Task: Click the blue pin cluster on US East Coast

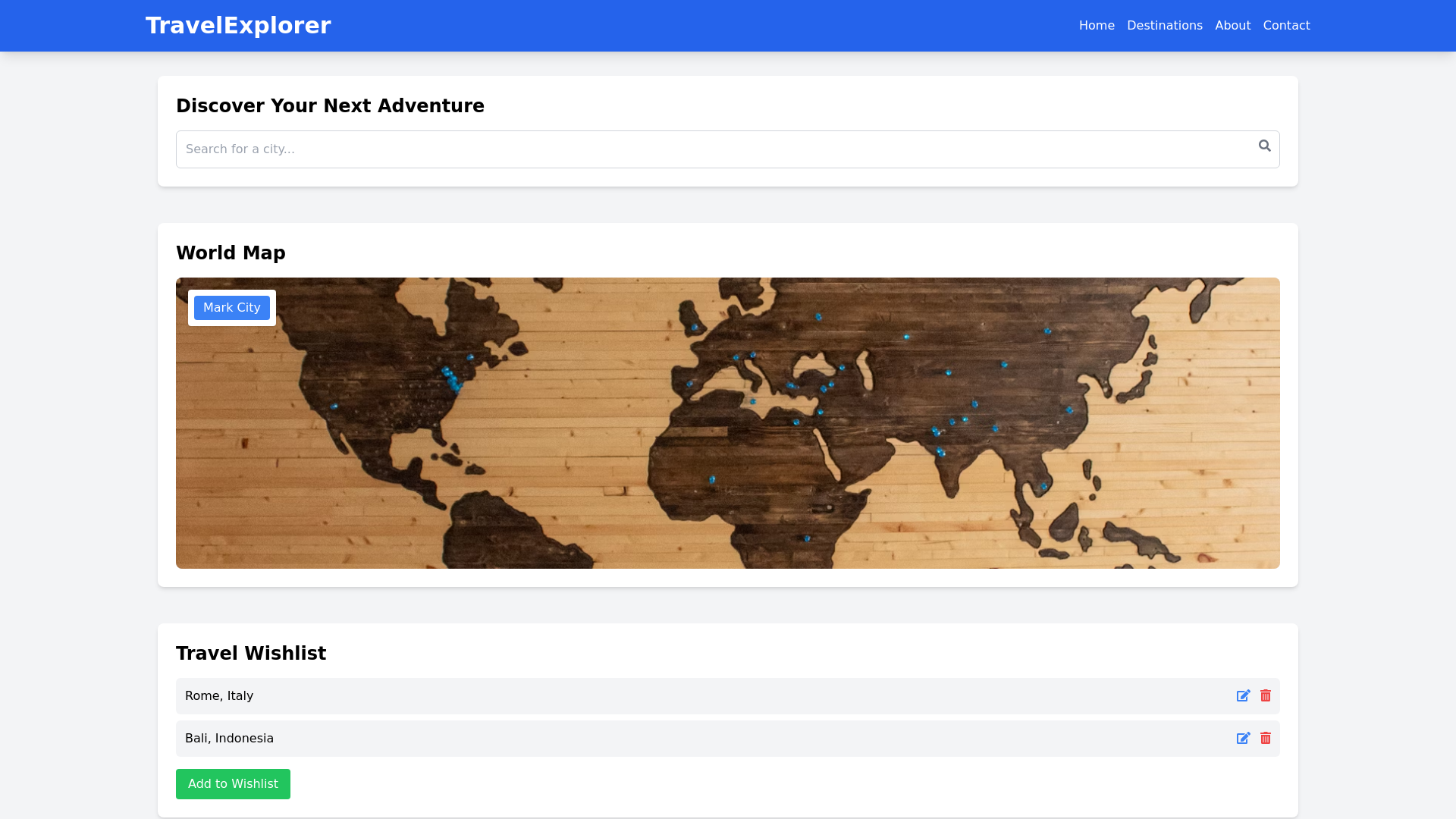Action: [452, 379]
